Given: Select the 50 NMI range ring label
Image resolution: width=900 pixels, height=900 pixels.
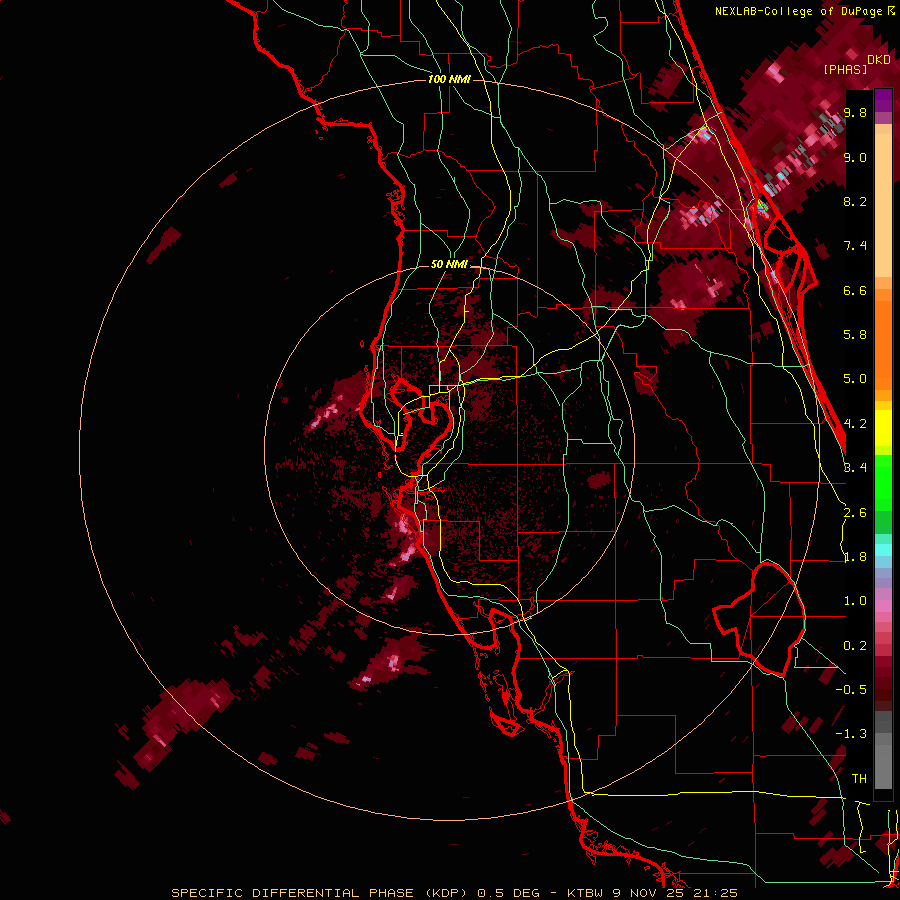Looking at the screenshot, I should point(449,264).
